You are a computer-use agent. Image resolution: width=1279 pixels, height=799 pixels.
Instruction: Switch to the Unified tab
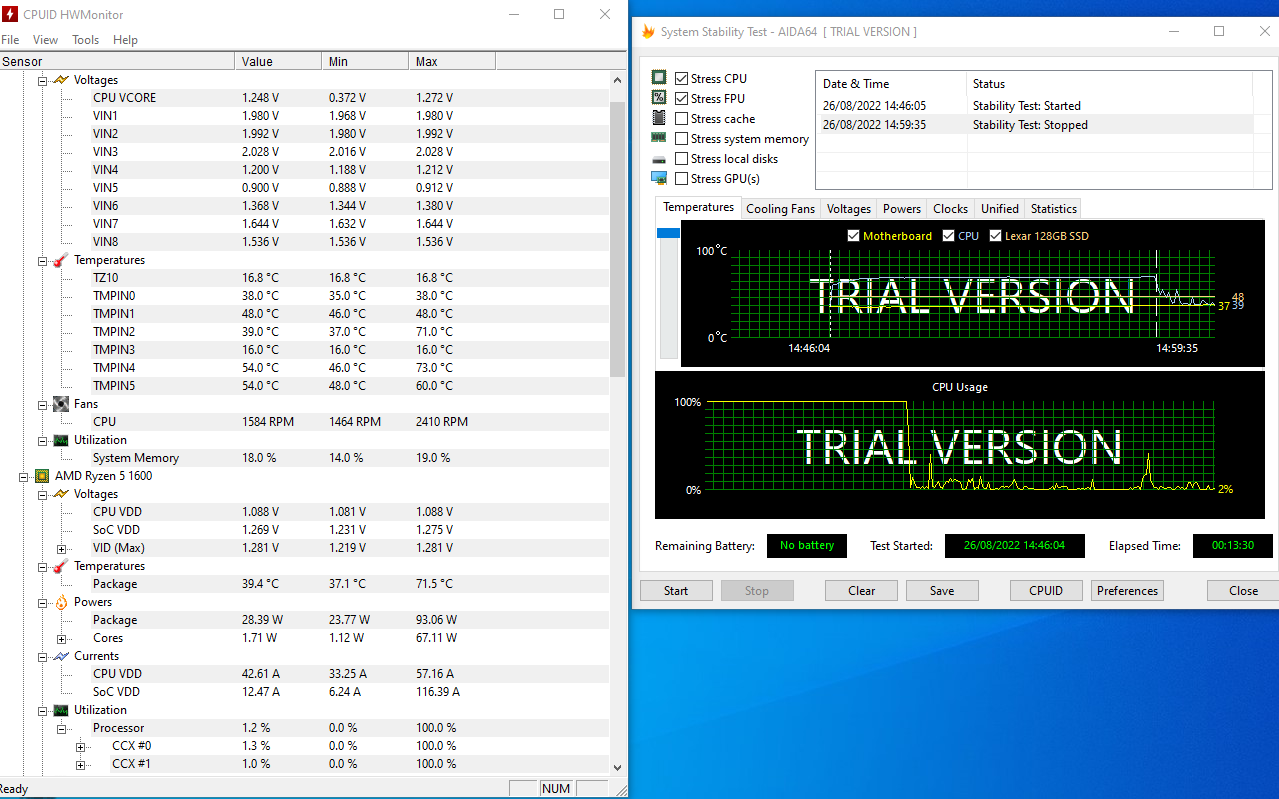pos(1000,209)
